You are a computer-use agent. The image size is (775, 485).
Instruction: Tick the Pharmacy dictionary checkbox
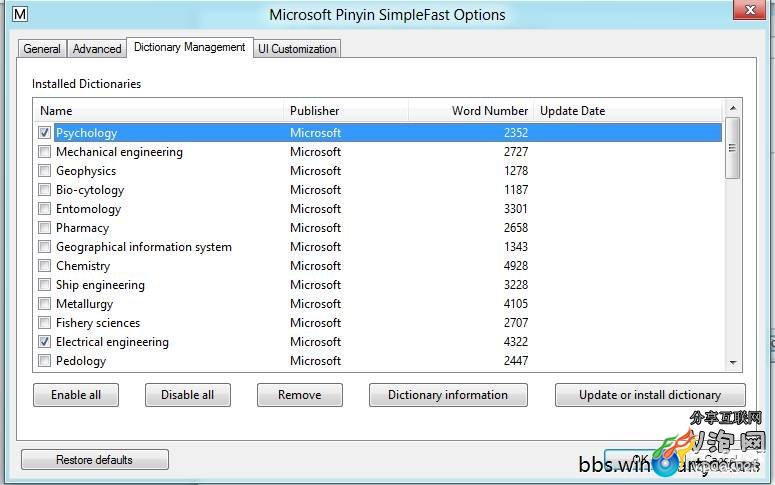pyautogui.click(x=44, y=227)
